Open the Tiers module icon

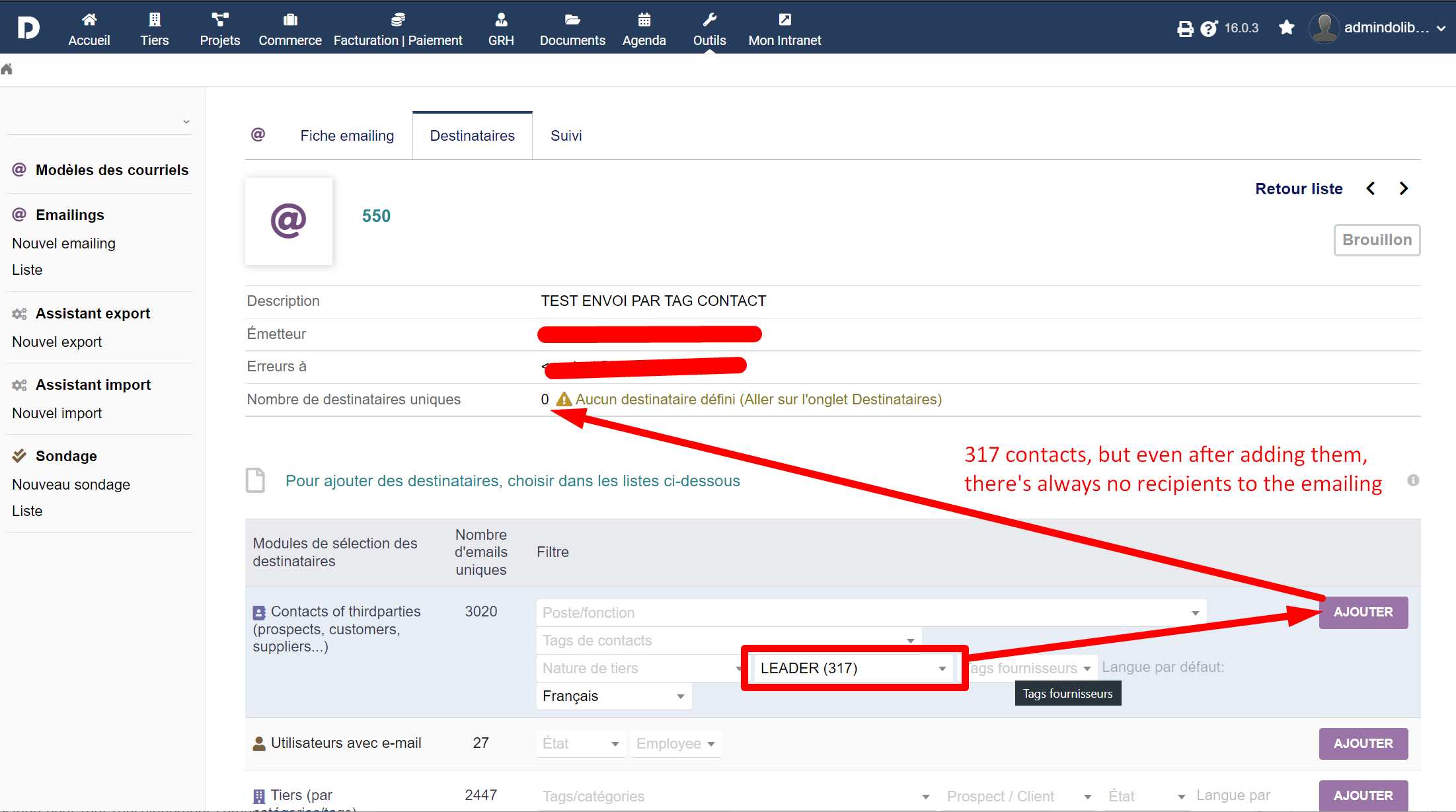154,19
